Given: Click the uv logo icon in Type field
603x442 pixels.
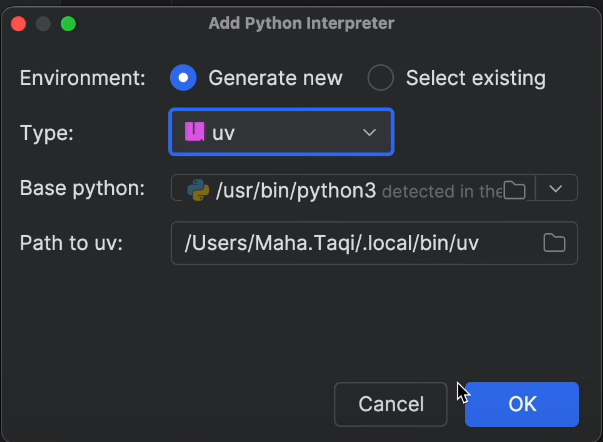Looking at the screenshot, I should click(x=195, y=132).
